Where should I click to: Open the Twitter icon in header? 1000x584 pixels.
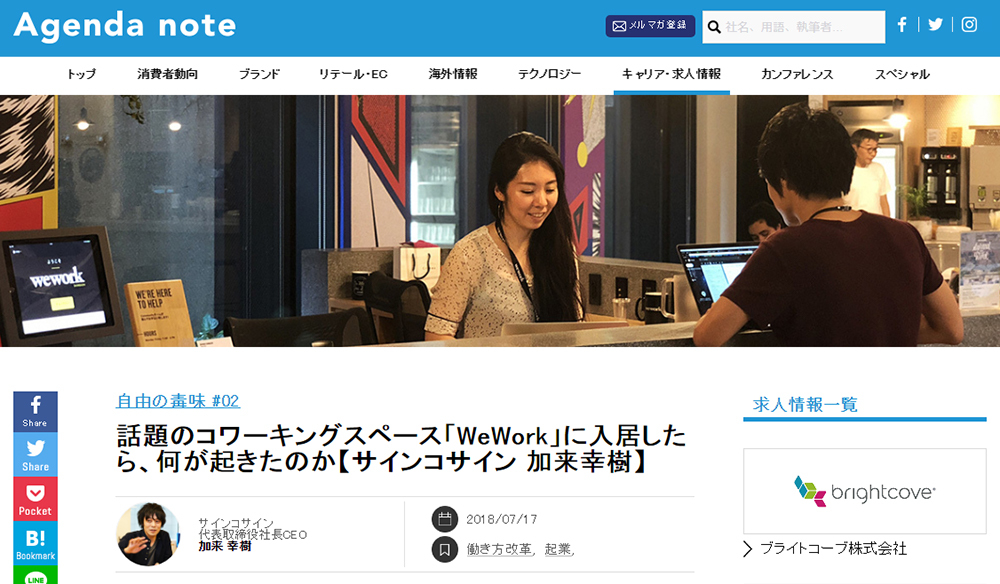tap(935, 25)
